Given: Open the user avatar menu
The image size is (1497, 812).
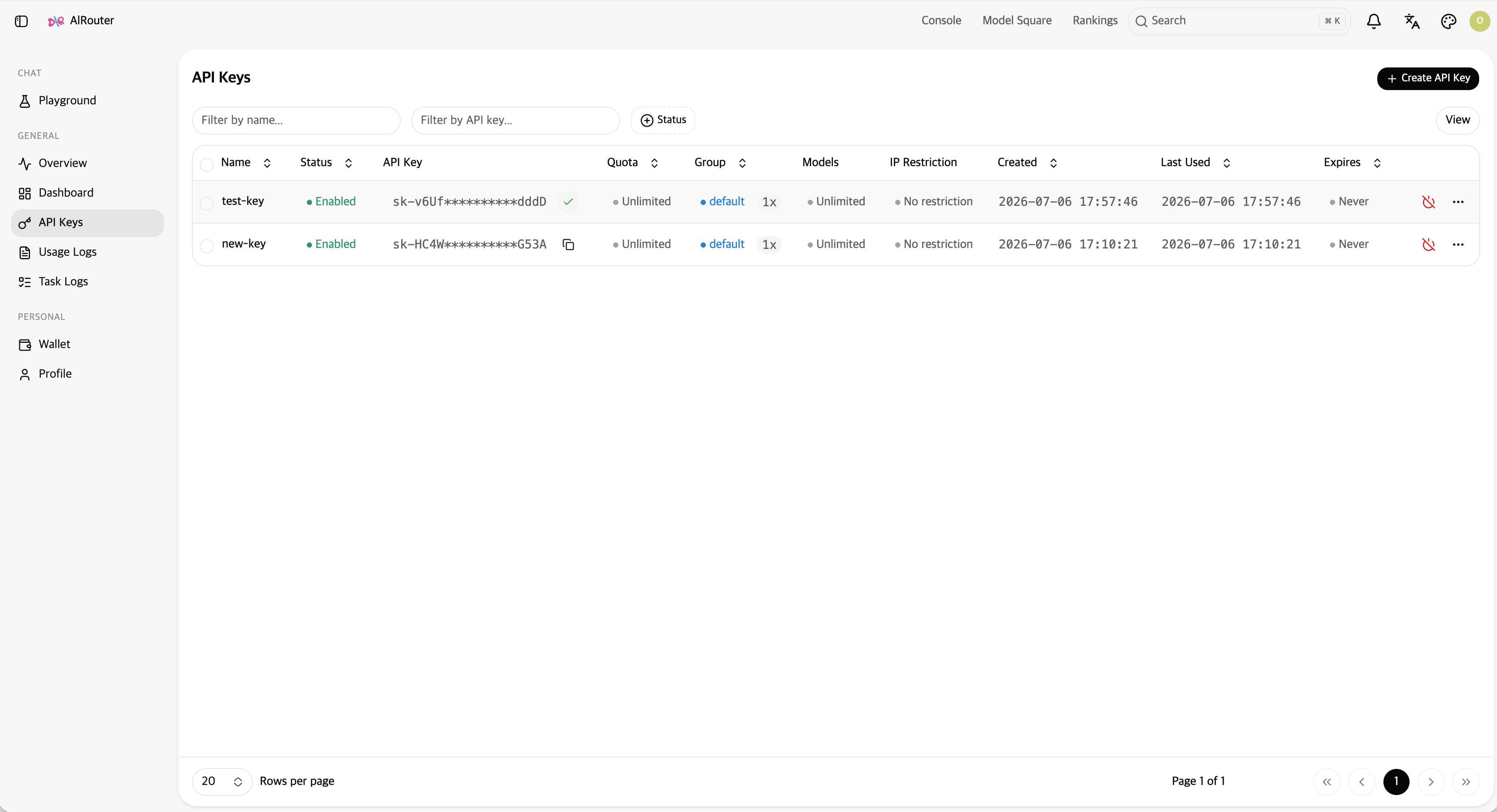Looking at the screenshot, I should [1480, 21].
